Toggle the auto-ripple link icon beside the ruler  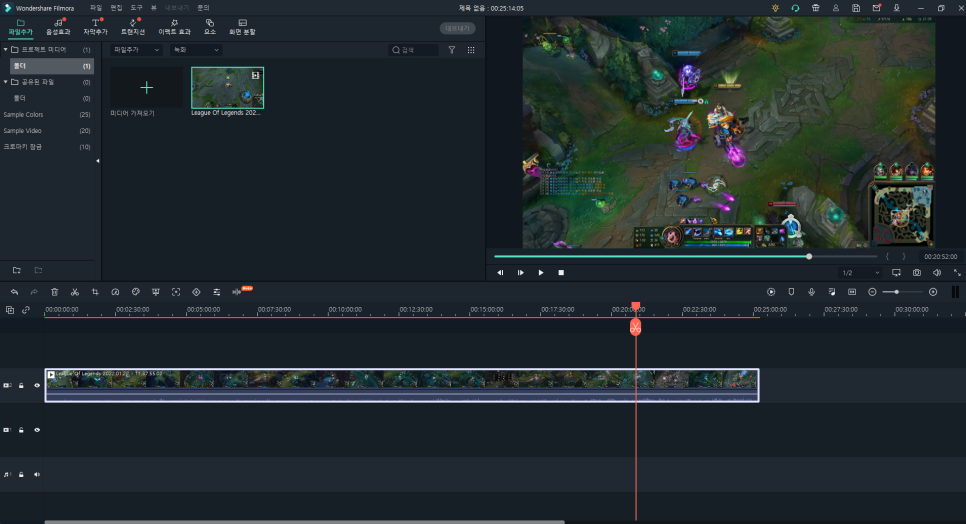[x=26, y=310]
